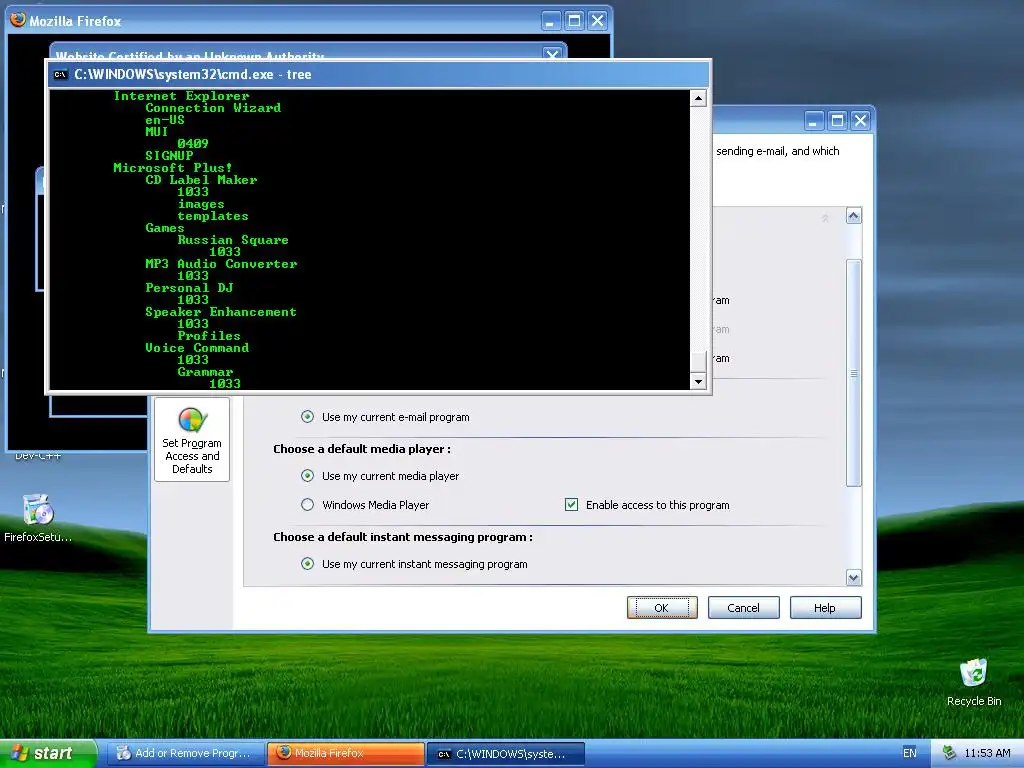This screenshot has width=1024, height=768.
Task: Click the program defaults vertical scrollbar thumb
Action: (854, 373)
